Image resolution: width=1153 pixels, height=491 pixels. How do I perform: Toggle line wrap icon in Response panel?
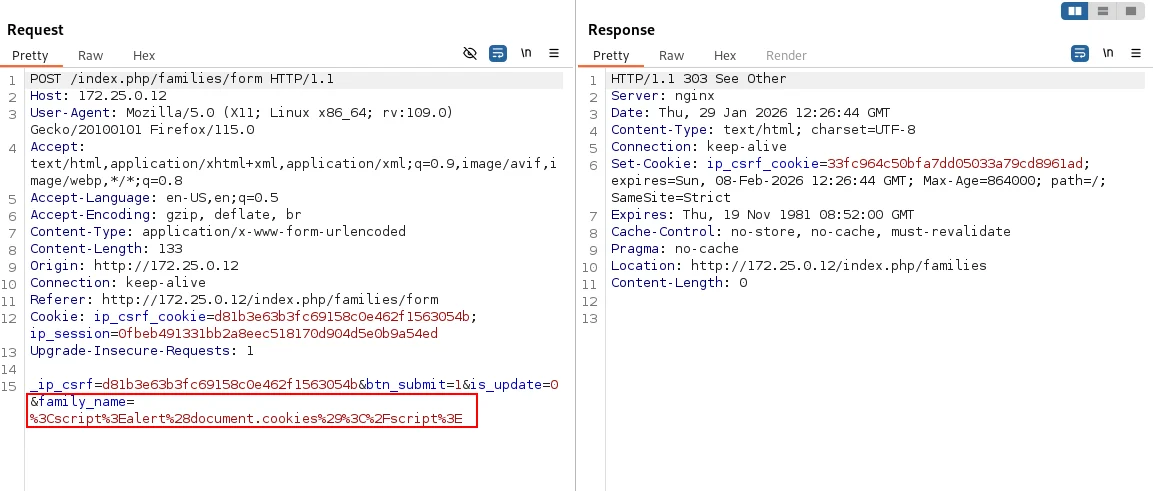click(x=1079, y=54)
